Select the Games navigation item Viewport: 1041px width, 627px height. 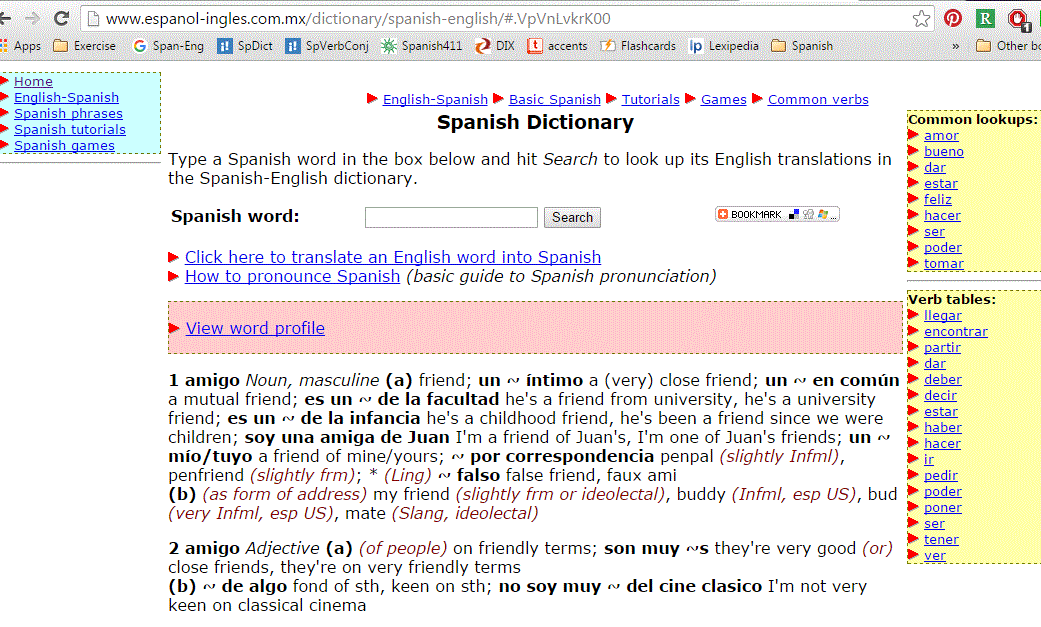(x=723, y=99)
